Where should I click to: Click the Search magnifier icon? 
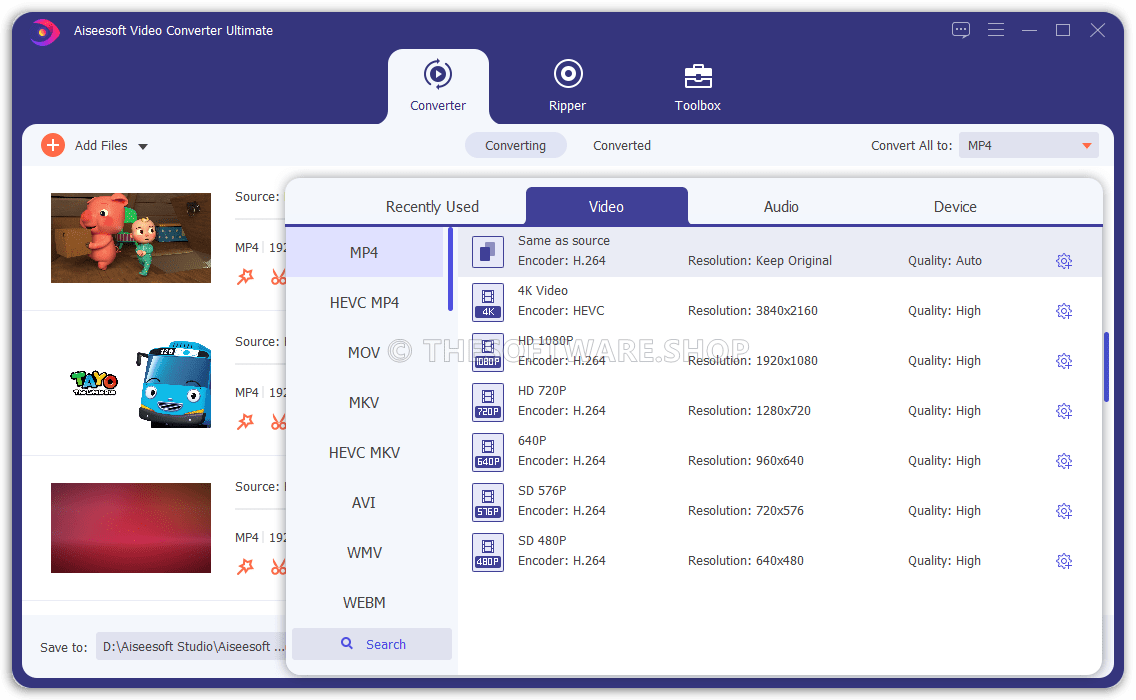[x=347, y=643]
